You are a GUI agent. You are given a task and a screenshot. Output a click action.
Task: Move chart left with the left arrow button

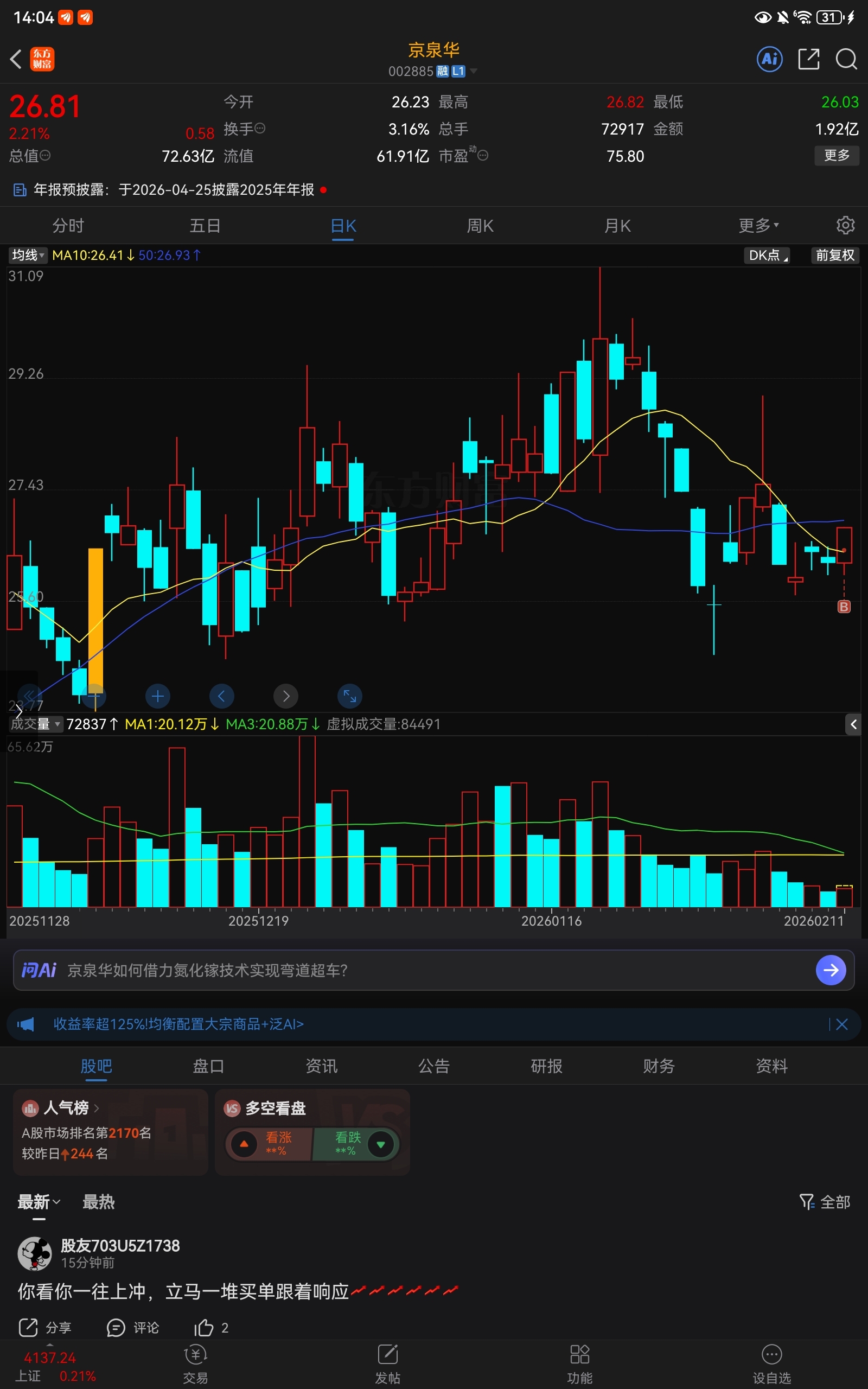click(x=221, y=696)
